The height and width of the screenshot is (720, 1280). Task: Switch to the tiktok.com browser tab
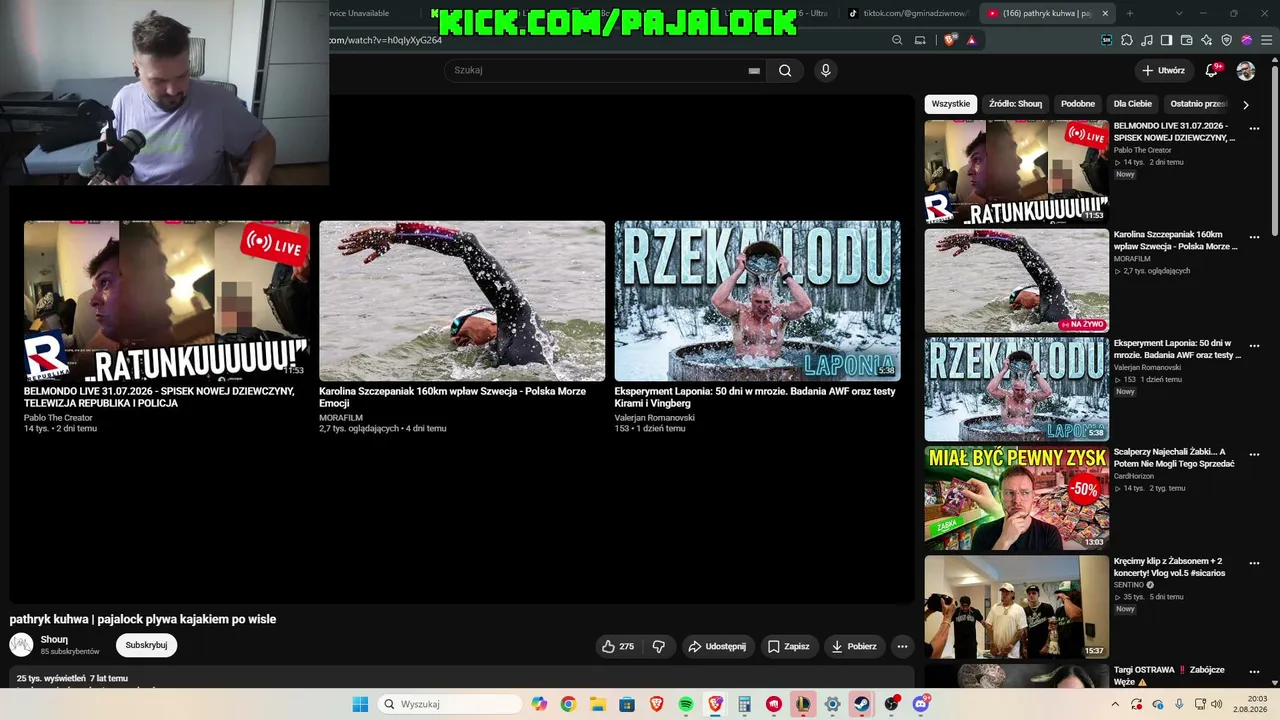907,13
